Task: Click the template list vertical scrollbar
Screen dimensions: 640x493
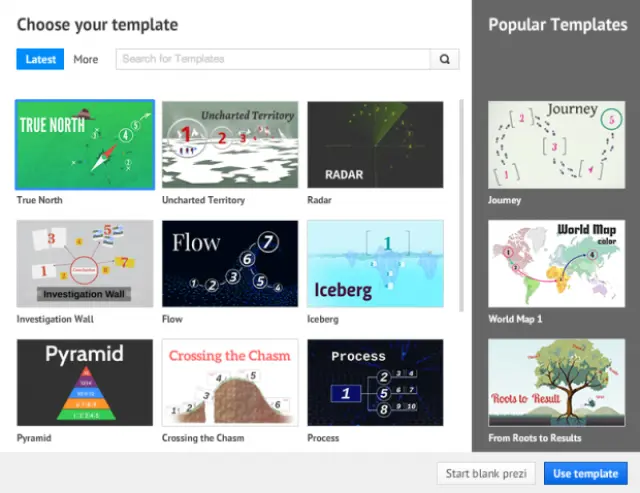Action: [461, 200]
